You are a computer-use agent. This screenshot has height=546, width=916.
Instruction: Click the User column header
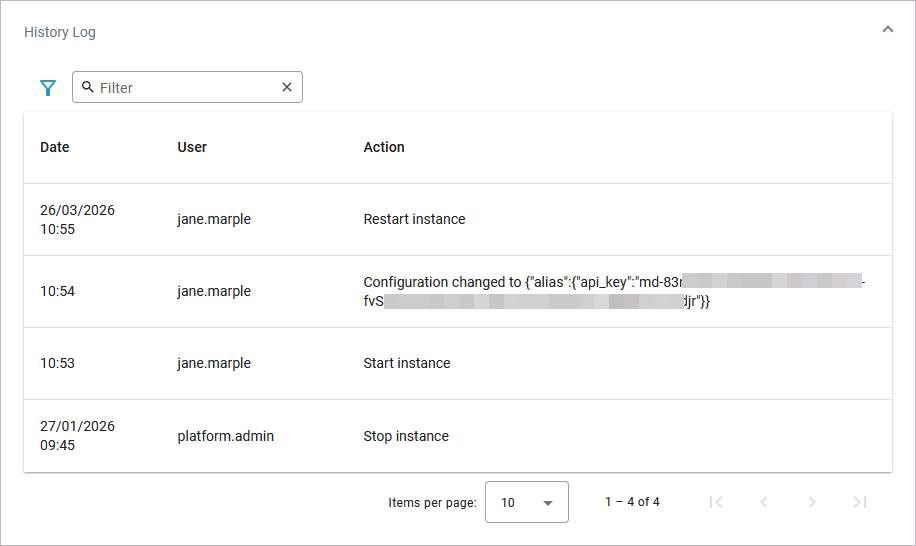point(192,147)
